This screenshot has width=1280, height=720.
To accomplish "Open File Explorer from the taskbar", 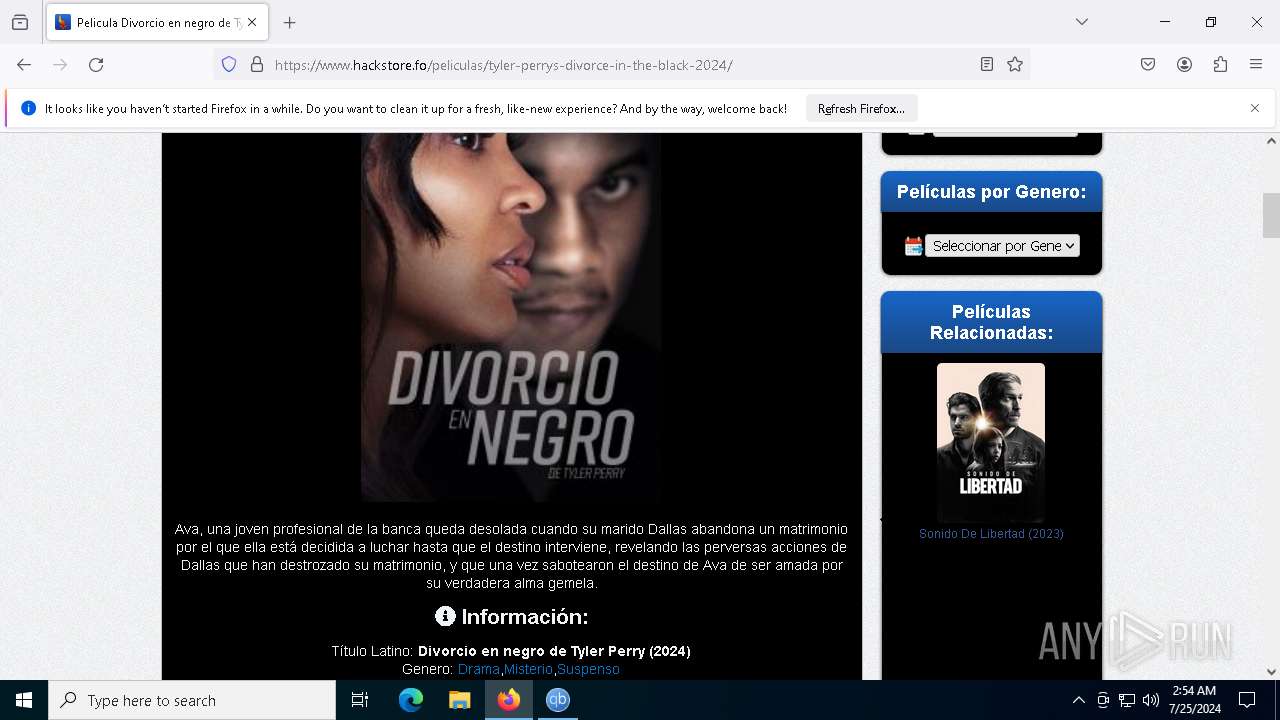I will click(459, 700).
